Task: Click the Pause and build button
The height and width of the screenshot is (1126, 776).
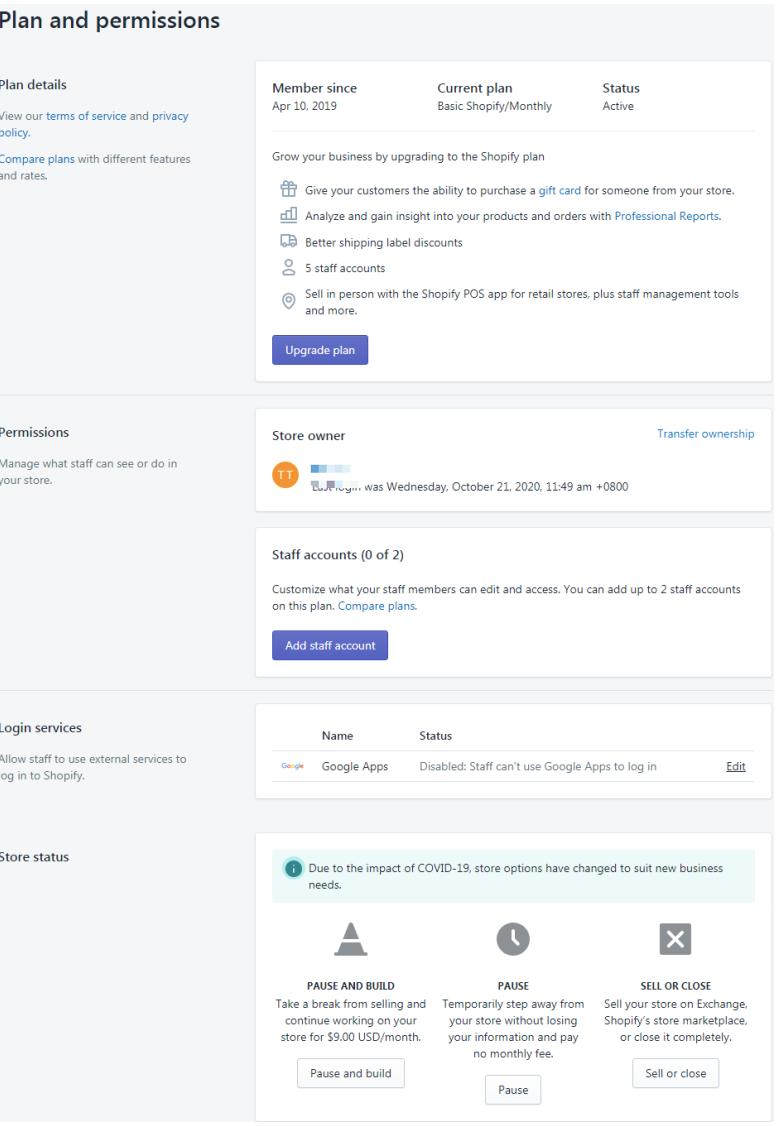Action: click(x=351, y=1073)
